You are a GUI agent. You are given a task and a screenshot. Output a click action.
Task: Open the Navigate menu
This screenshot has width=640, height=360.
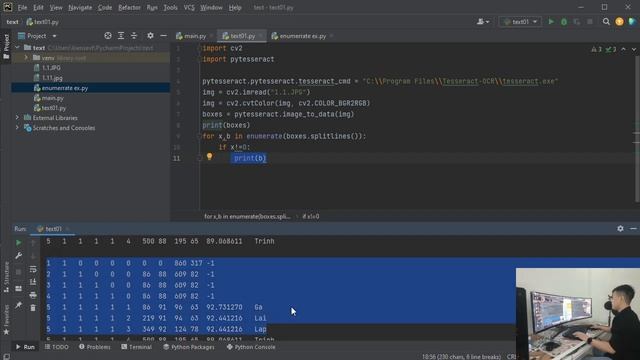[80, 7]
